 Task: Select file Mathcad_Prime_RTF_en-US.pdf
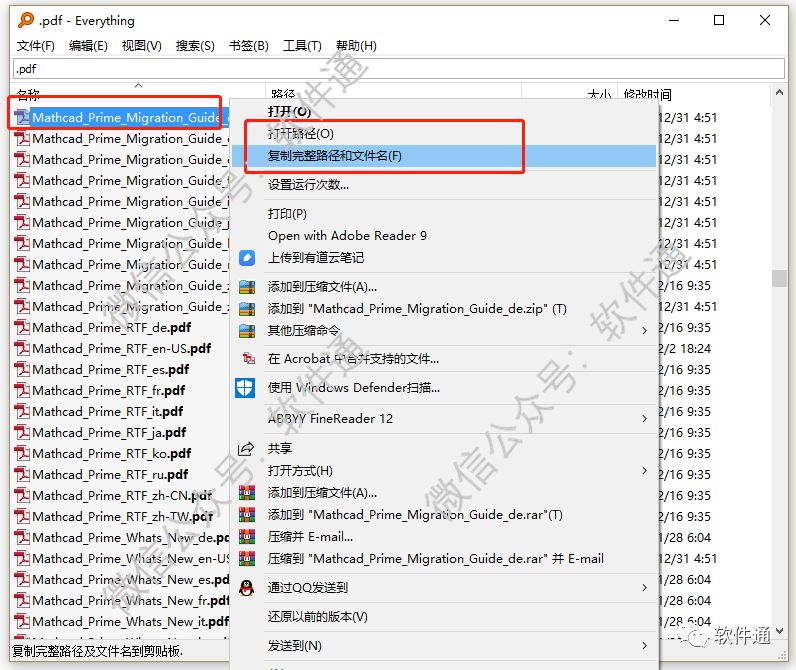(x=122, y=349)
